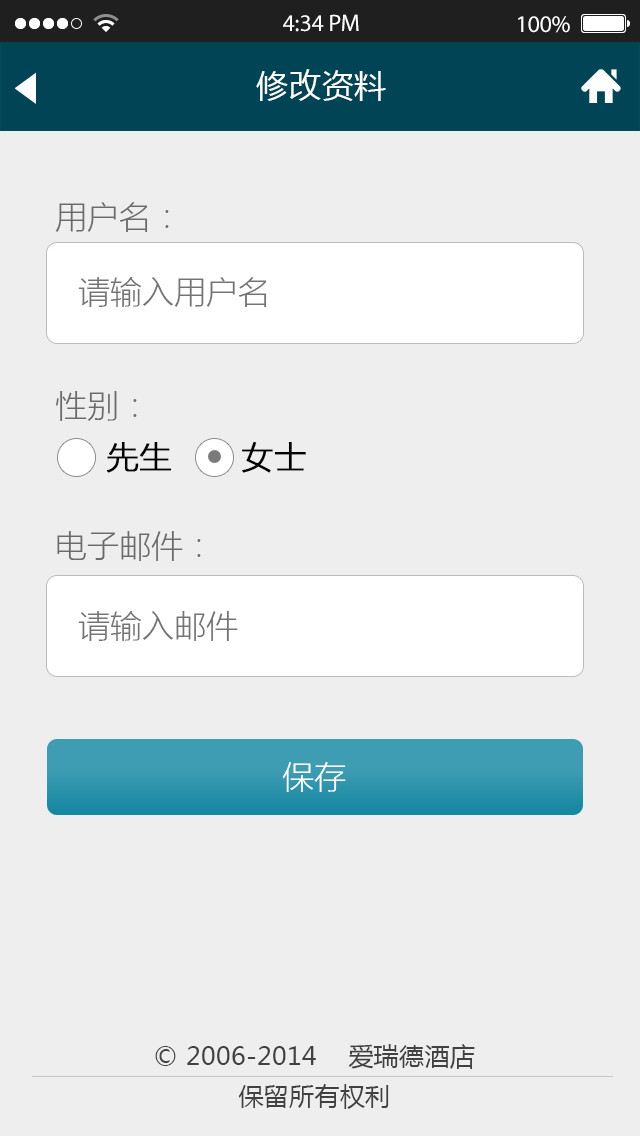Select the 先生 radio button

(76, 458)
